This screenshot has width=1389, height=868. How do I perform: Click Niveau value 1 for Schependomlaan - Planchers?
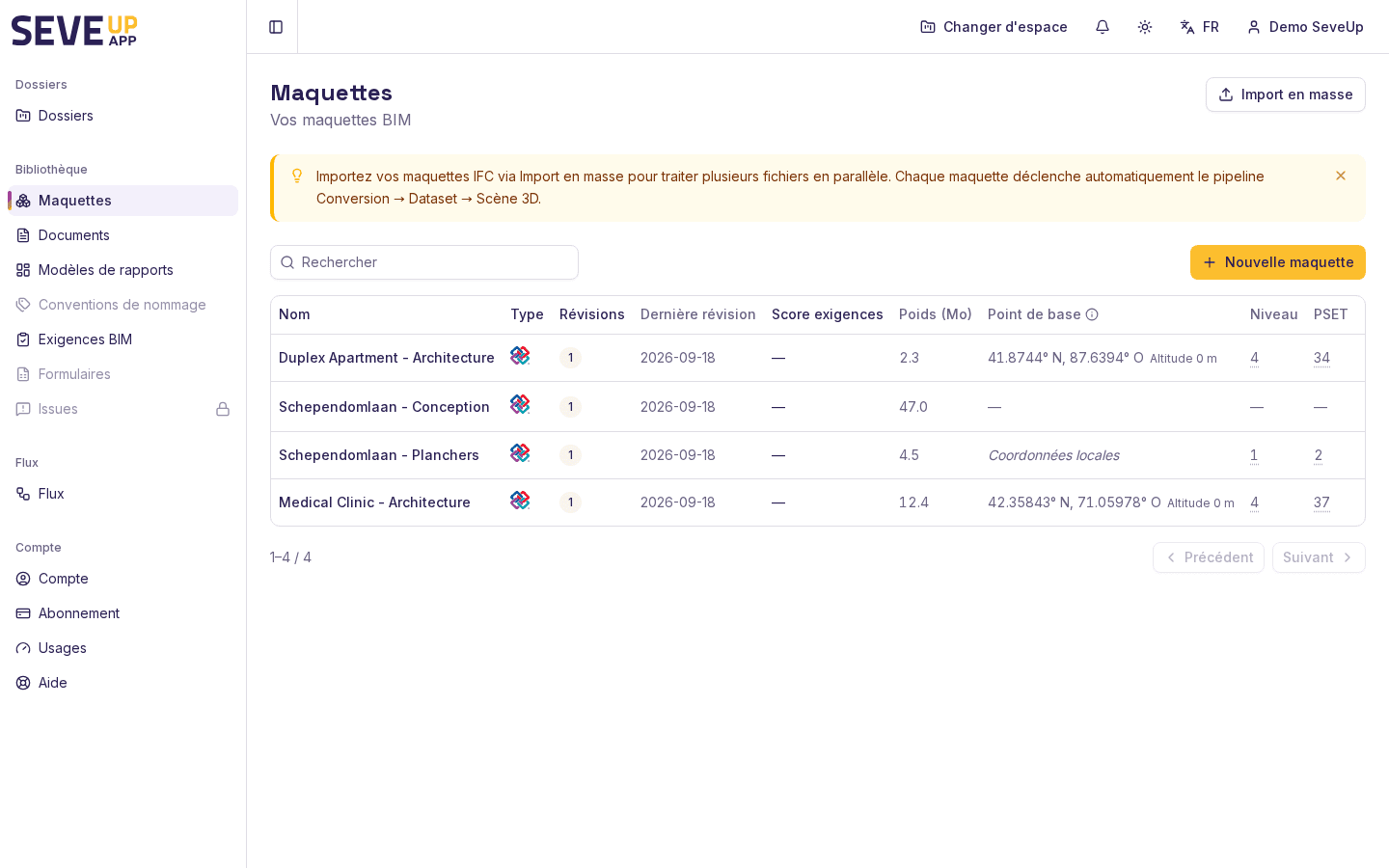1254,455
